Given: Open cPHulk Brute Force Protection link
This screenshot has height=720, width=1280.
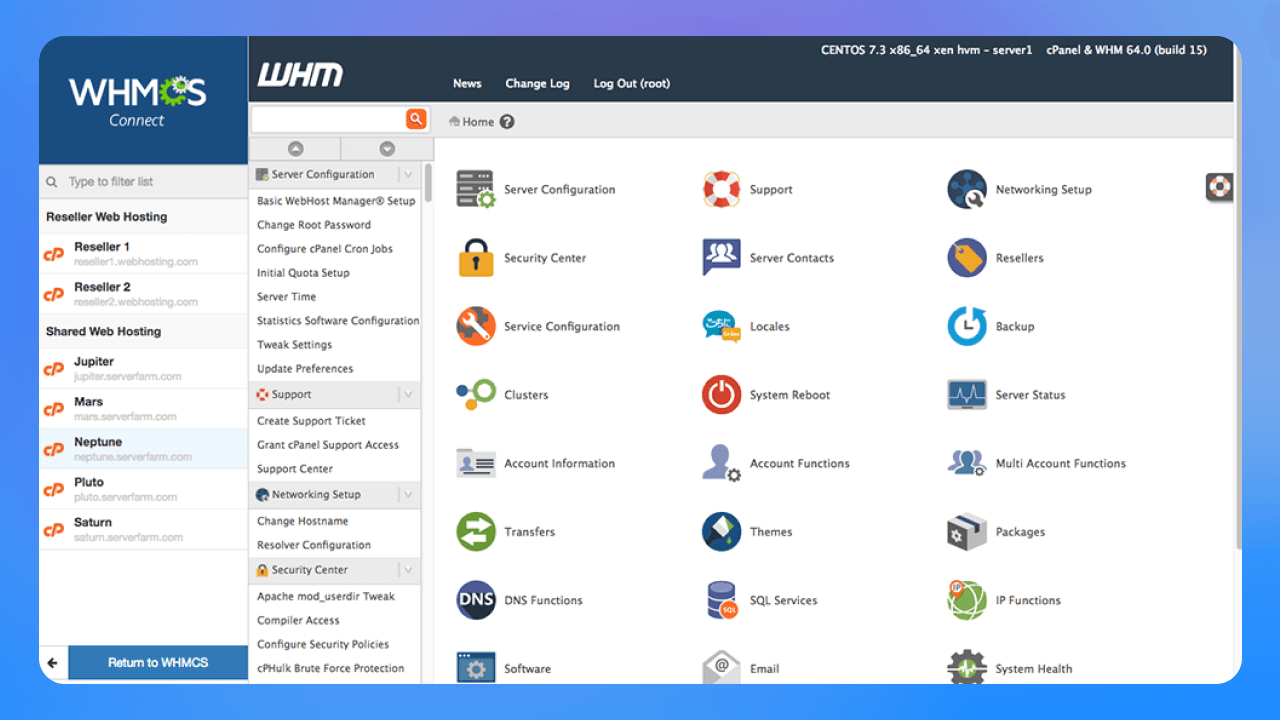Looking at the screenshot, I should point(331,668).
